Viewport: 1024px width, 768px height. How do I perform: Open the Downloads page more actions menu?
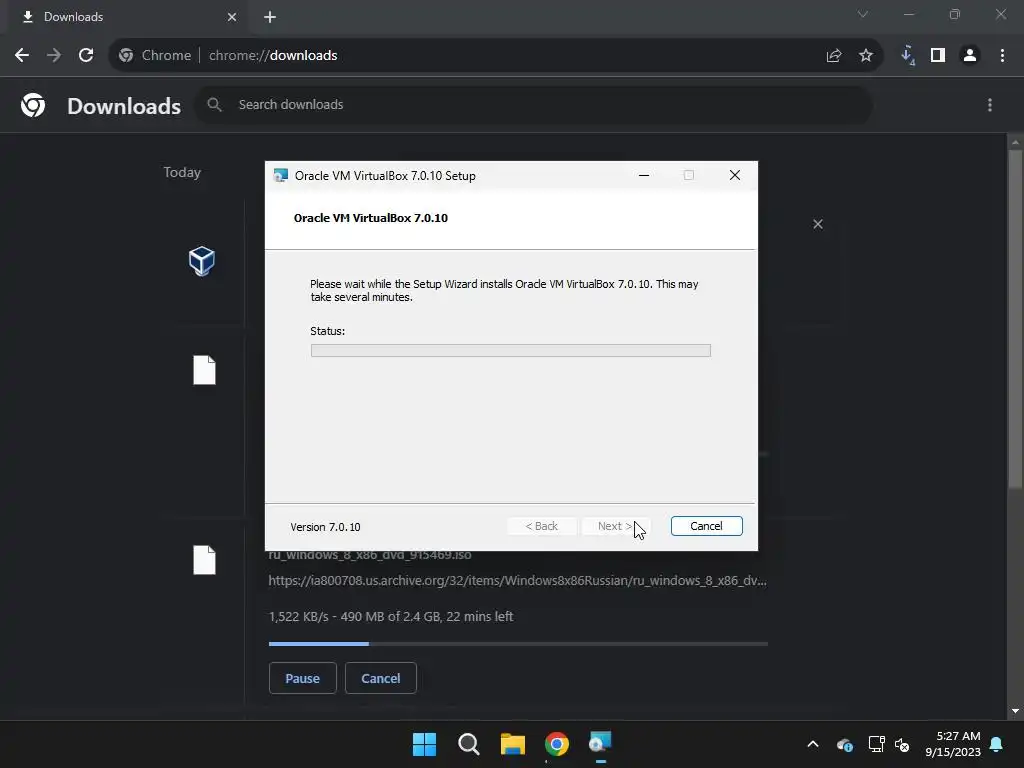[x=990, y=105]
